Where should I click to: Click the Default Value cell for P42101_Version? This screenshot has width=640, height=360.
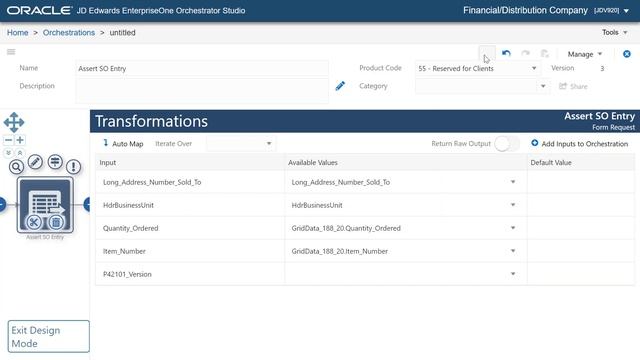581,274
